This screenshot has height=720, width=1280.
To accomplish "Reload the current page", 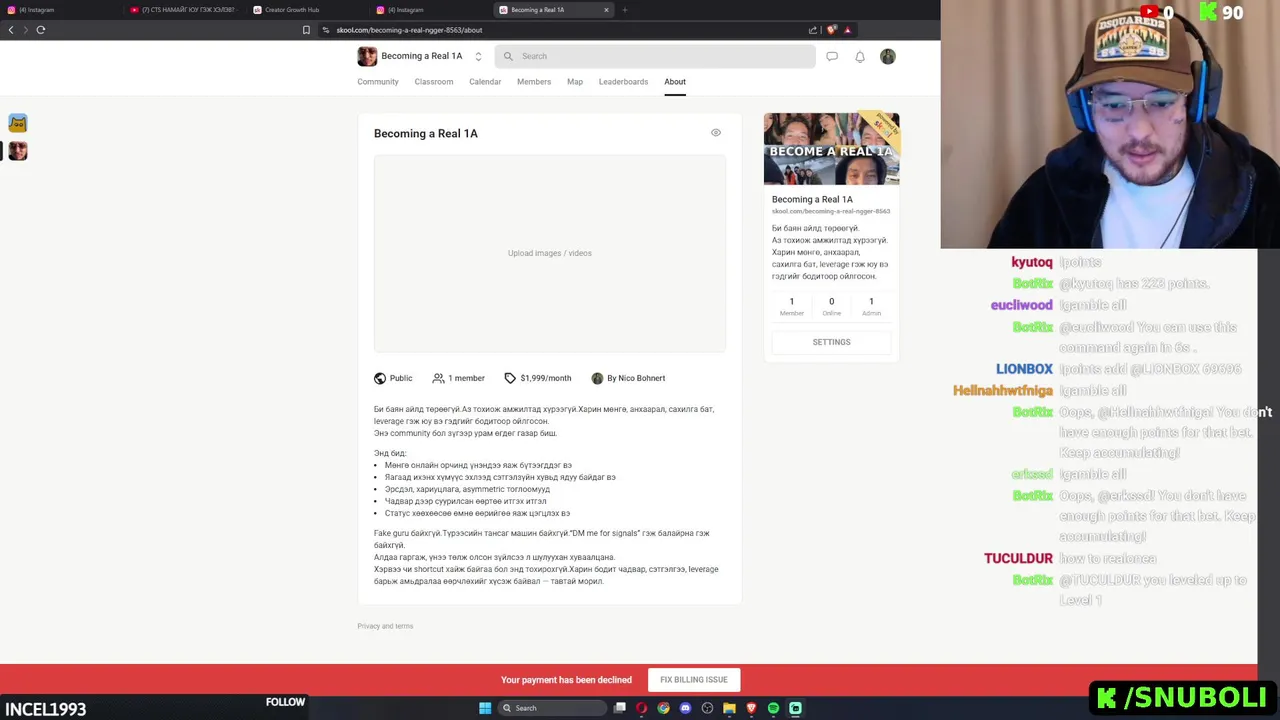I will 41,30.
